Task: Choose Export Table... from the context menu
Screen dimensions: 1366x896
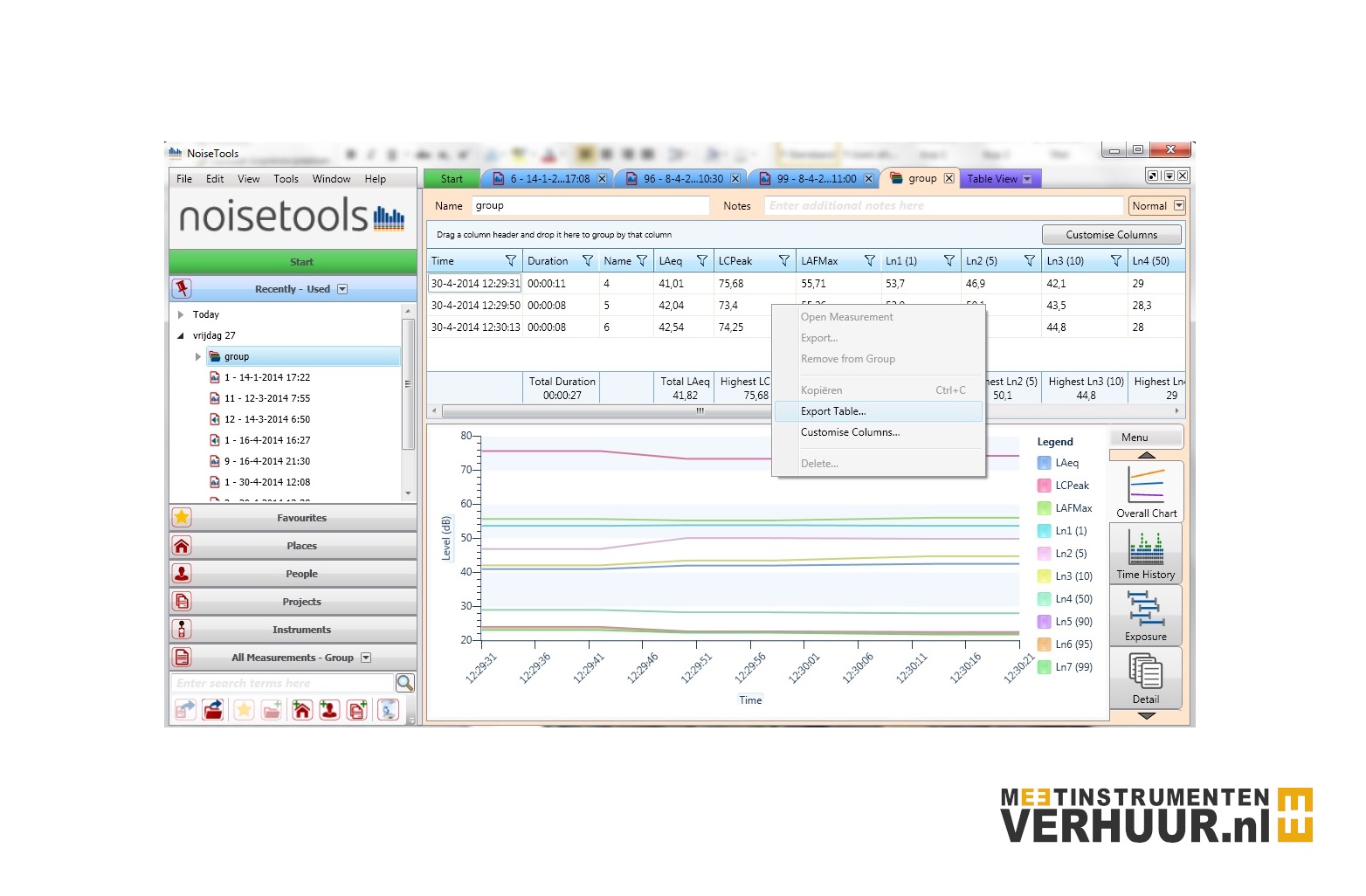Action: point(879,411)
